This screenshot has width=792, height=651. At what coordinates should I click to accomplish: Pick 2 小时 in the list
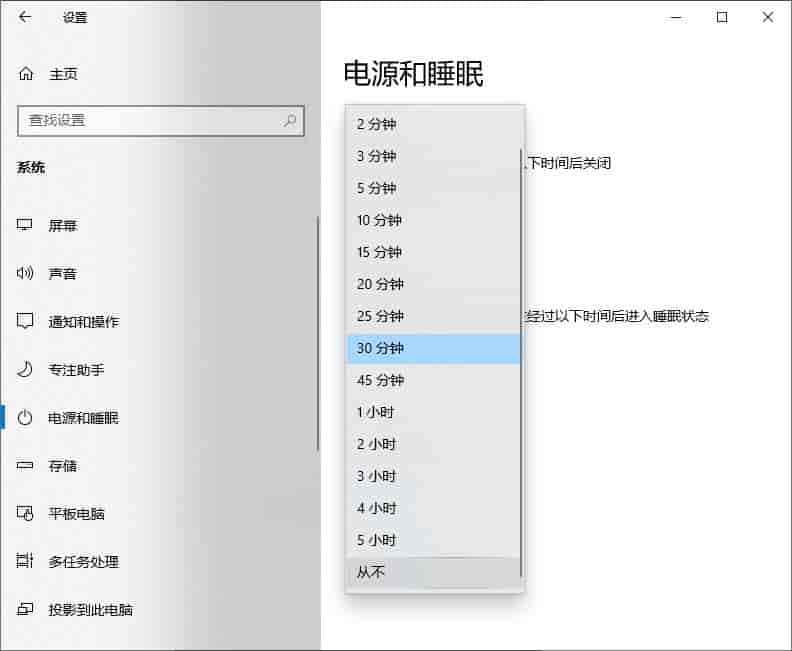433,444
